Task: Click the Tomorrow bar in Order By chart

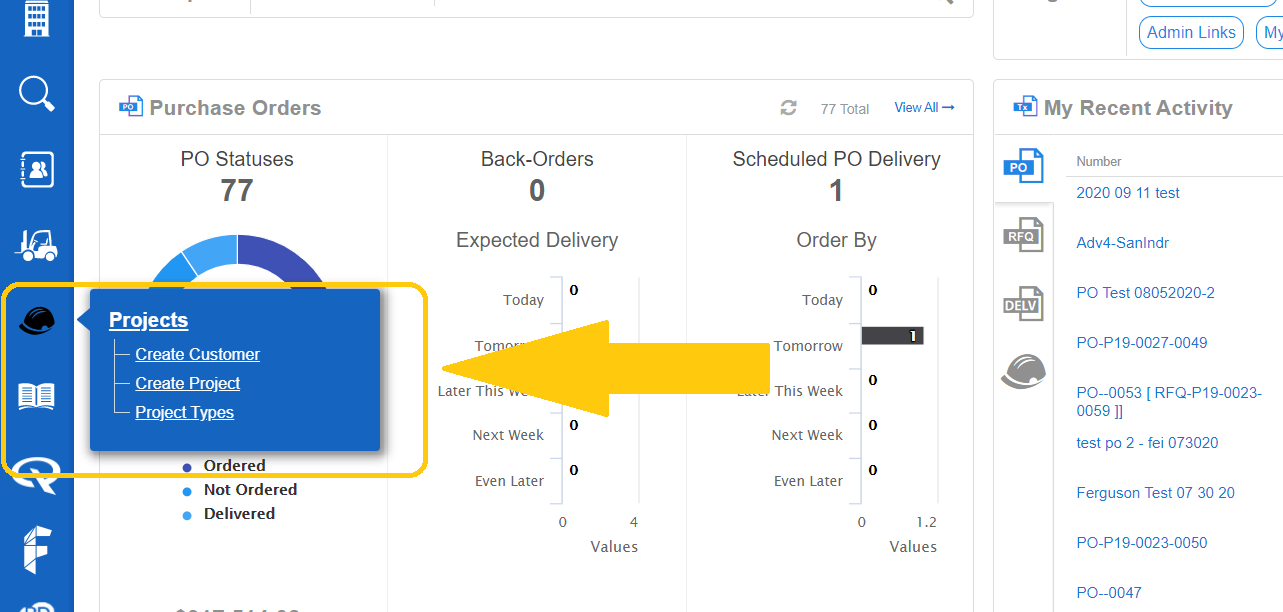Action: [892, 336]
